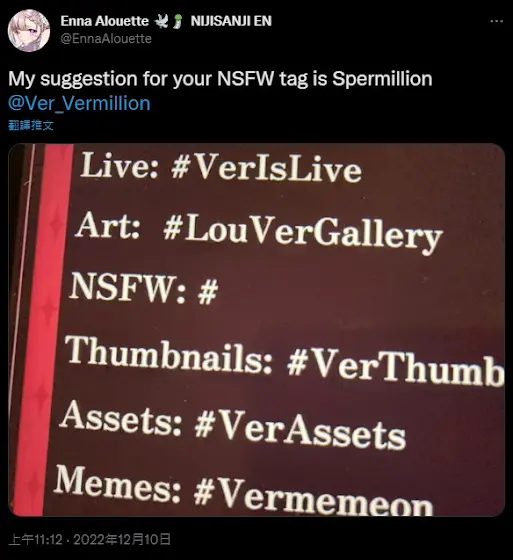Click the tweet text about NSFW tag
This screenshot has height=560, width=513.
(x=220, y=79)
